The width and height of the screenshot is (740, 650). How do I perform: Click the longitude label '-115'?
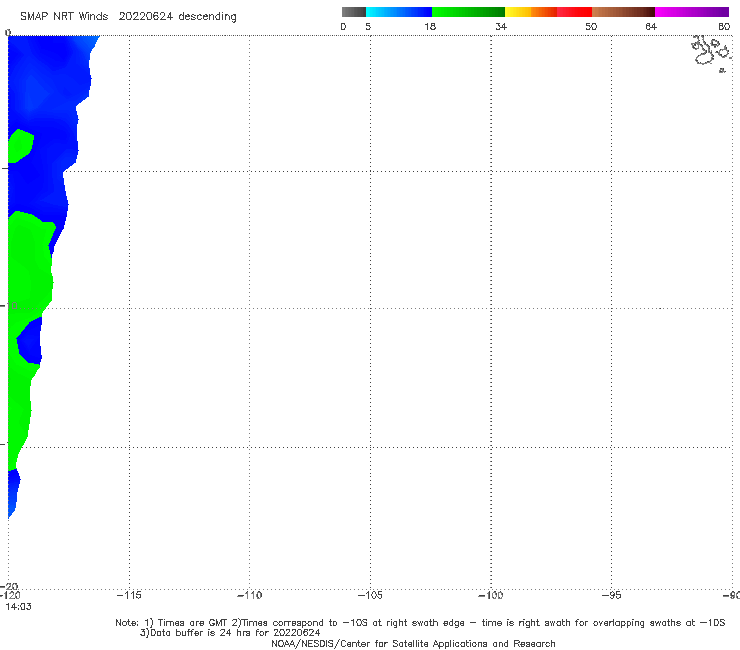point(129,595)
